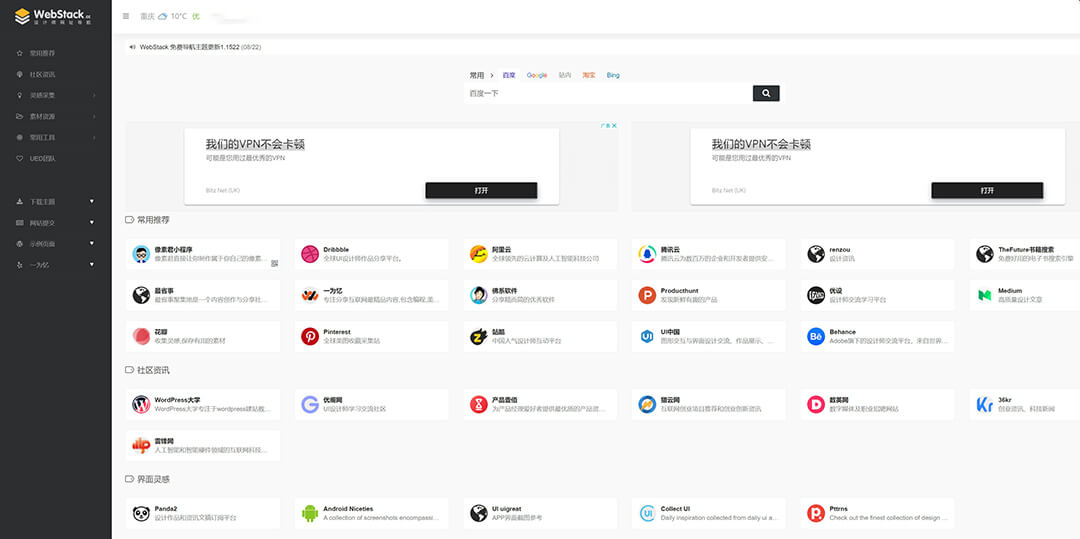Switch search engine to Google tab
Screen dimensions: 1080x539
[x=537, y=75]
